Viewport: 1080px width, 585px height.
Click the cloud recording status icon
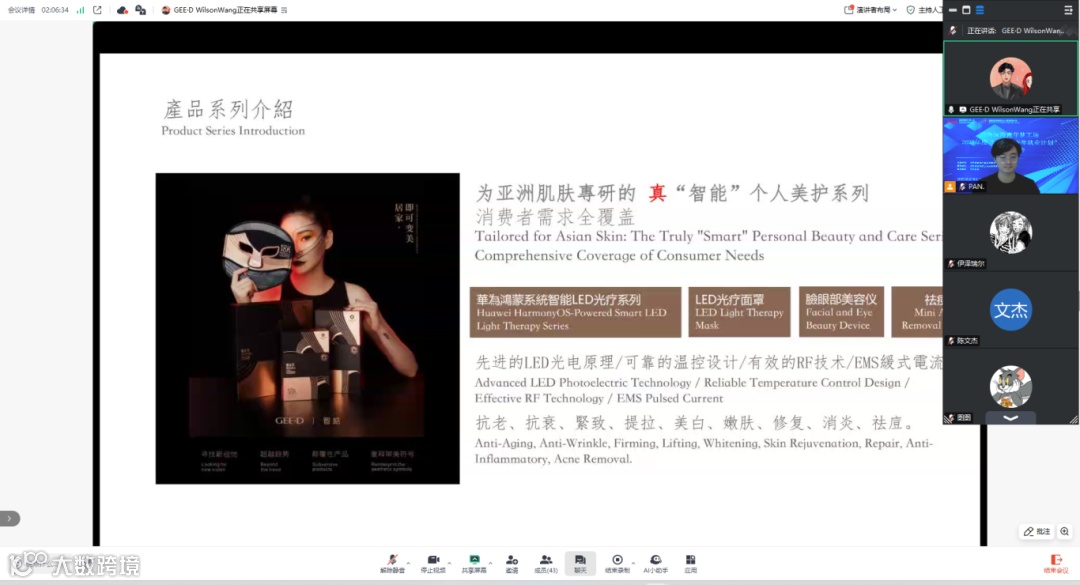click(x=122, y=10)
